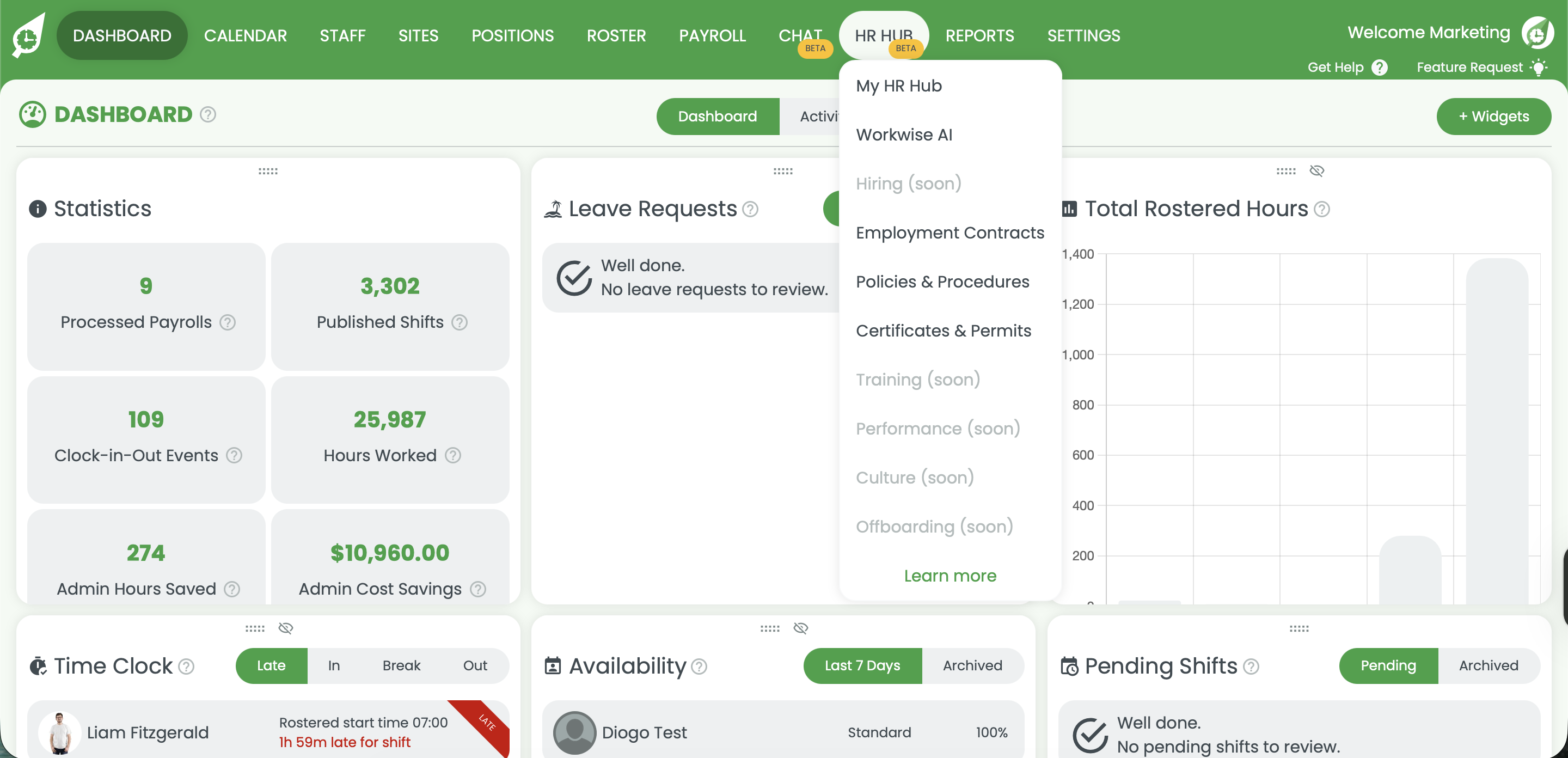The height and width of the screenshot is (758, 1568).
Task: Click the Workwise logo in top-left corner
Action: [x=27, y=35]
